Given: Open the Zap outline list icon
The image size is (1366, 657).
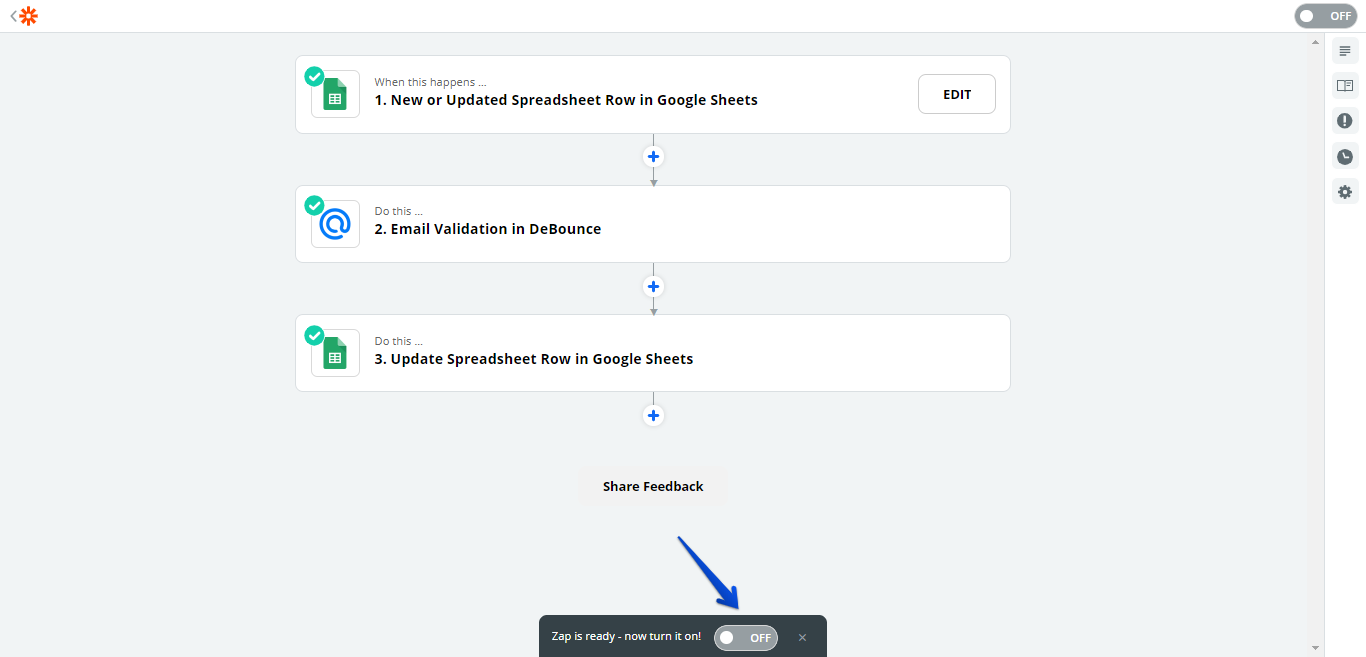Looking at the screenshot, I should click(1345, 51).
